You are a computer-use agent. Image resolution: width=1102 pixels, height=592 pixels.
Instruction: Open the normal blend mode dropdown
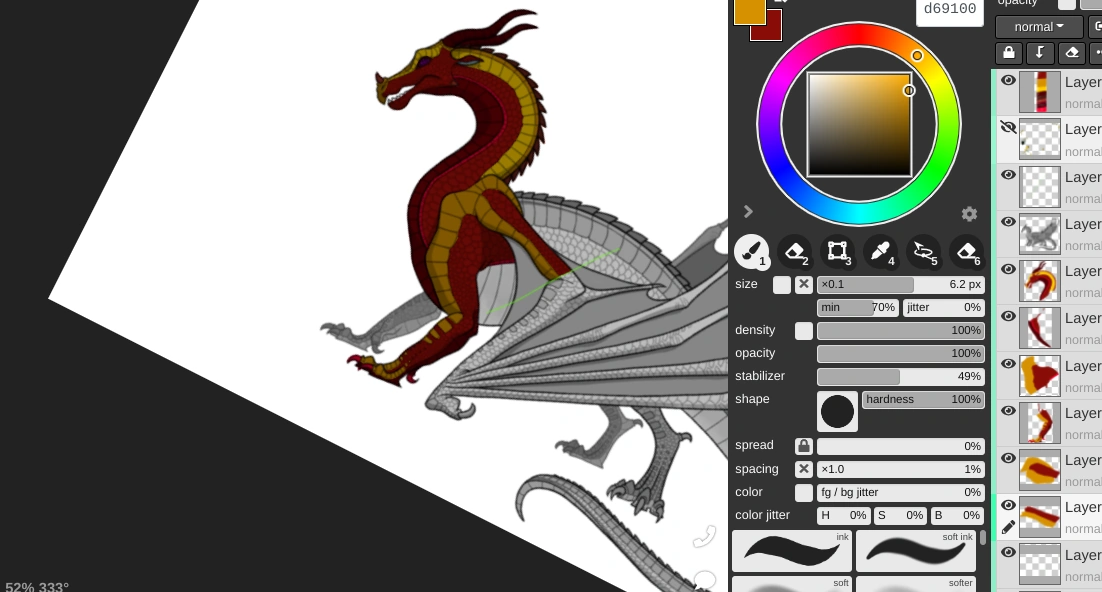click(1038, 26)
